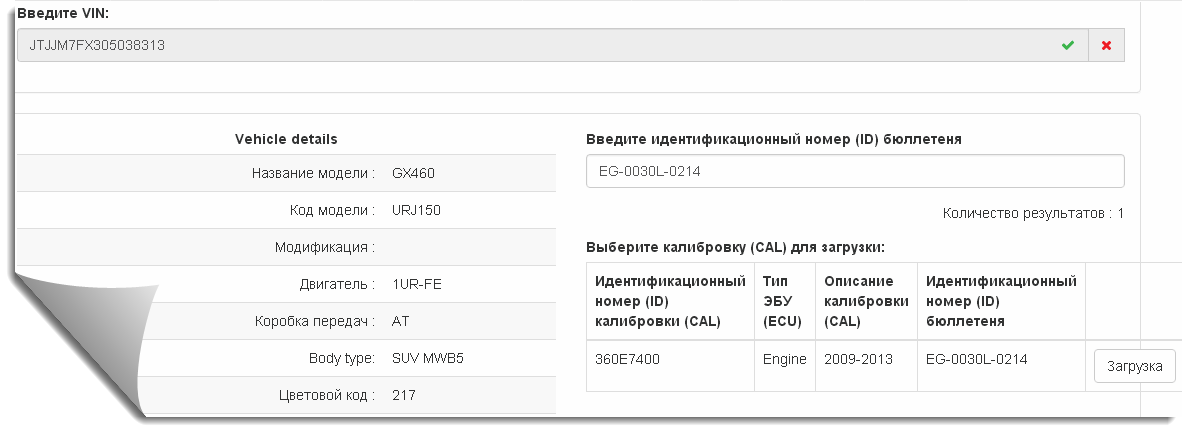Click the Engine ECU type cell

[784, 359]
